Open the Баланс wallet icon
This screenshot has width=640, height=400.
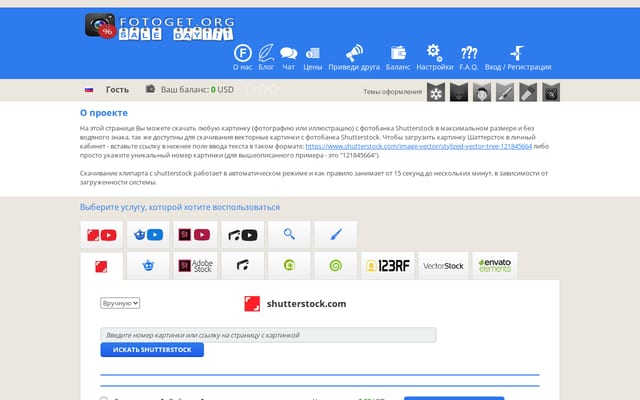[398, 53]
